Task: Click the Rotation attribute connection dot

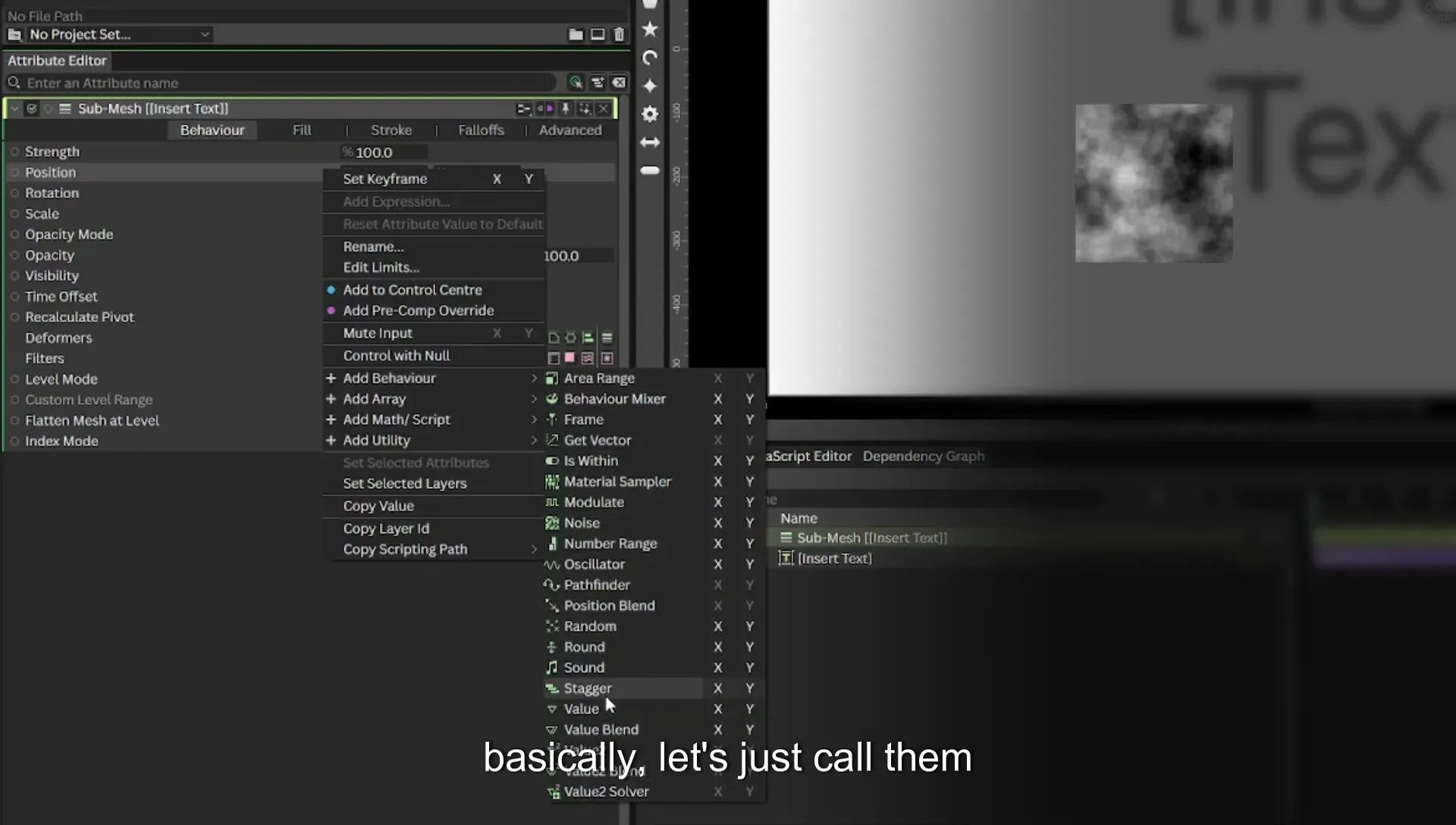Action: click(x=14, y=193)
